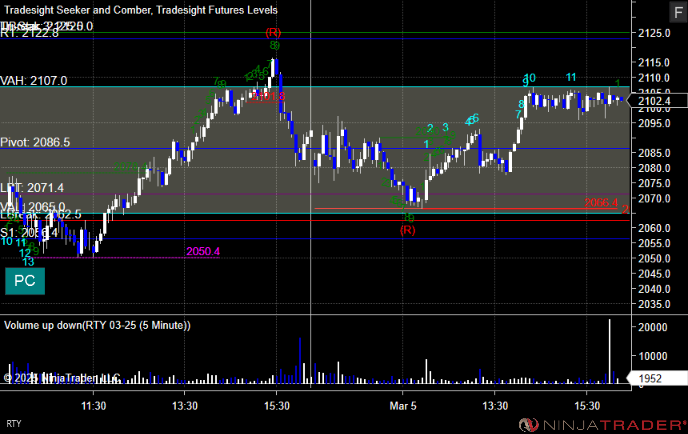
Task: Select the Volume up down indicator label
Action: pyautogui.click(x=97, y=325)
